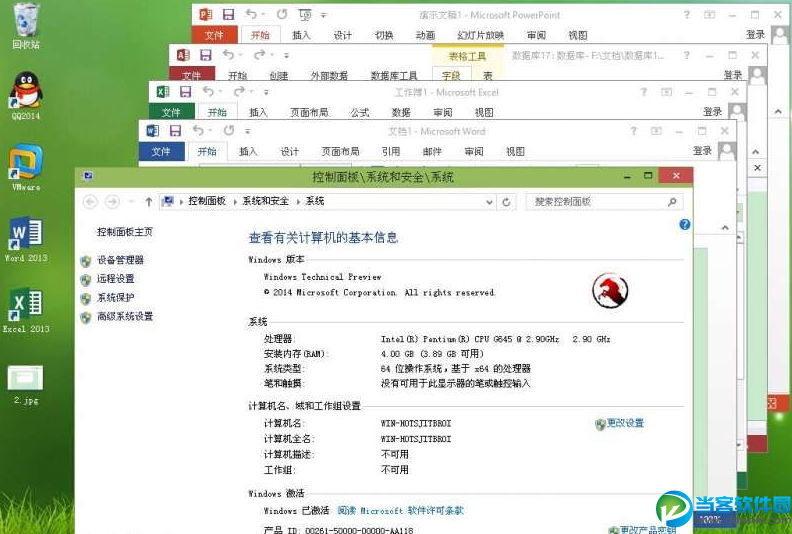
Task: Switch to the 动画 tab in PowerPoint
Action: pyautogui.click(x=425, y=35)
